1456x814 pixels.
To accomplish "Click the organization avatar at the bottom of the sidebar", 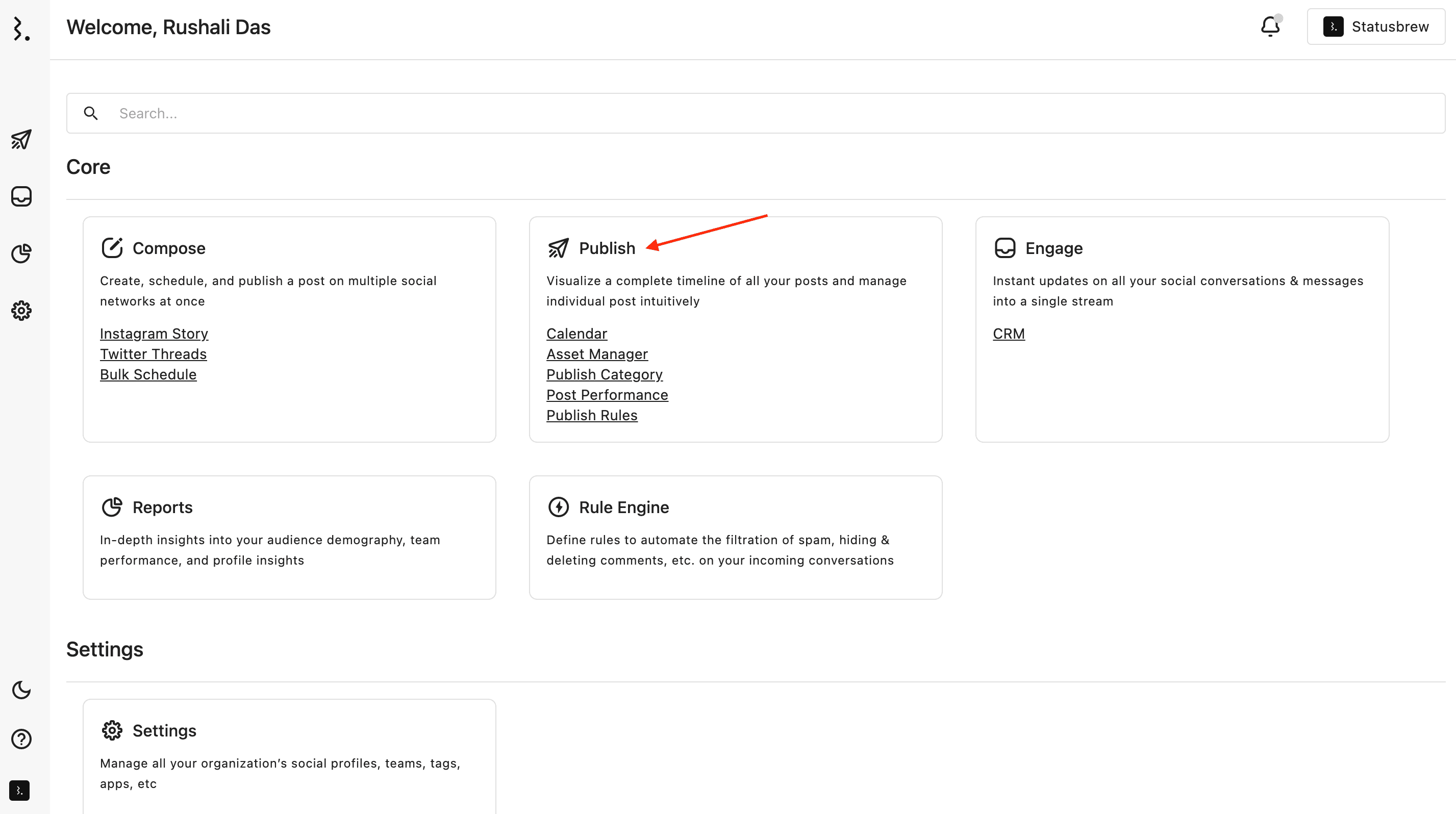I will tap(19, 790).
